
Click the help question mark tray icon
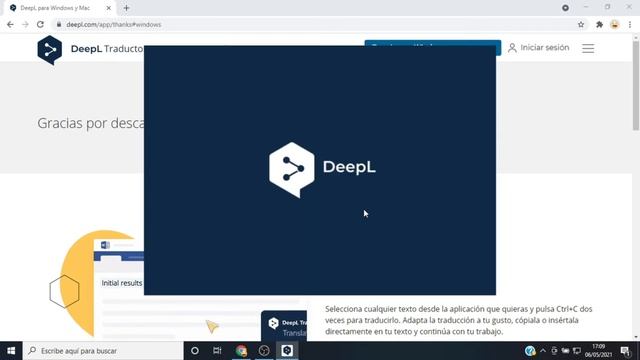coord(530,351)
